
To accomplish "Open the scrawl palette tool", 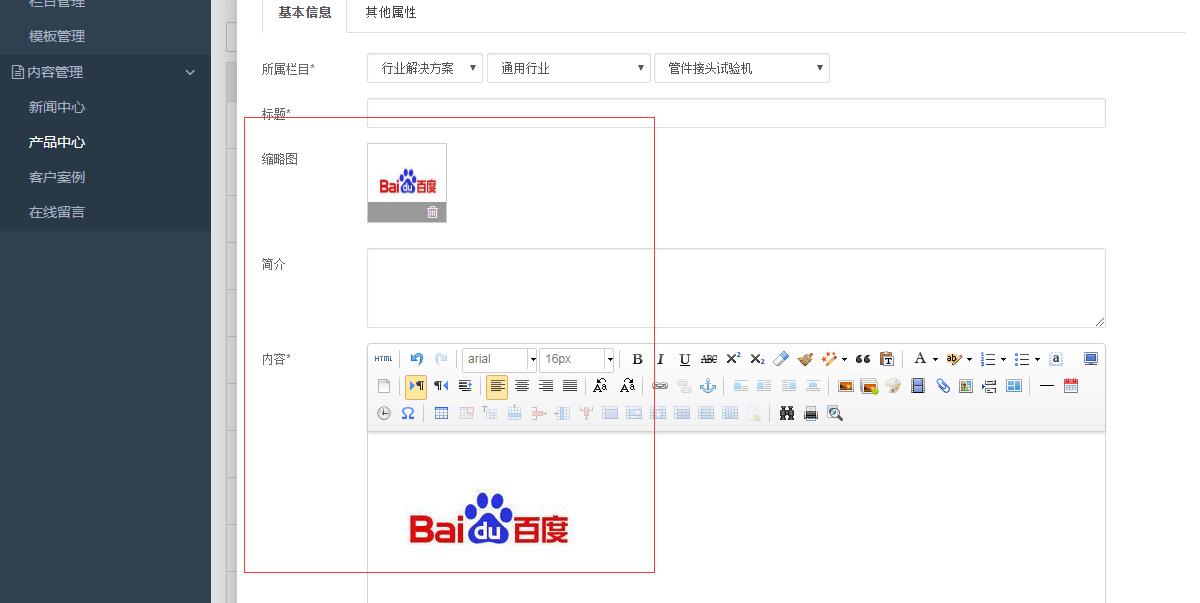I will 893,386.
